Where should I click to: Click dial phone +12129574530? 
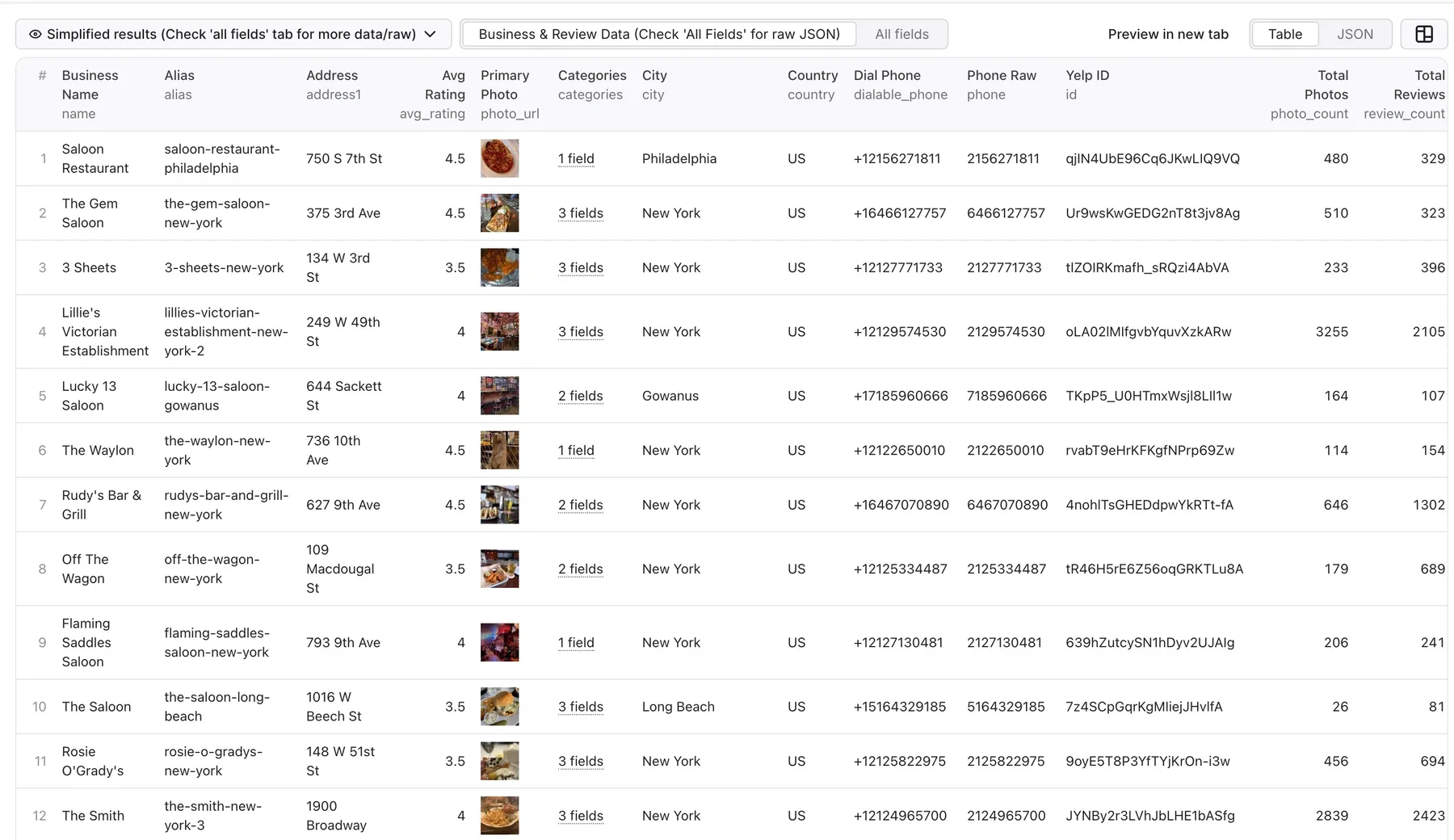tap(900, 332)
